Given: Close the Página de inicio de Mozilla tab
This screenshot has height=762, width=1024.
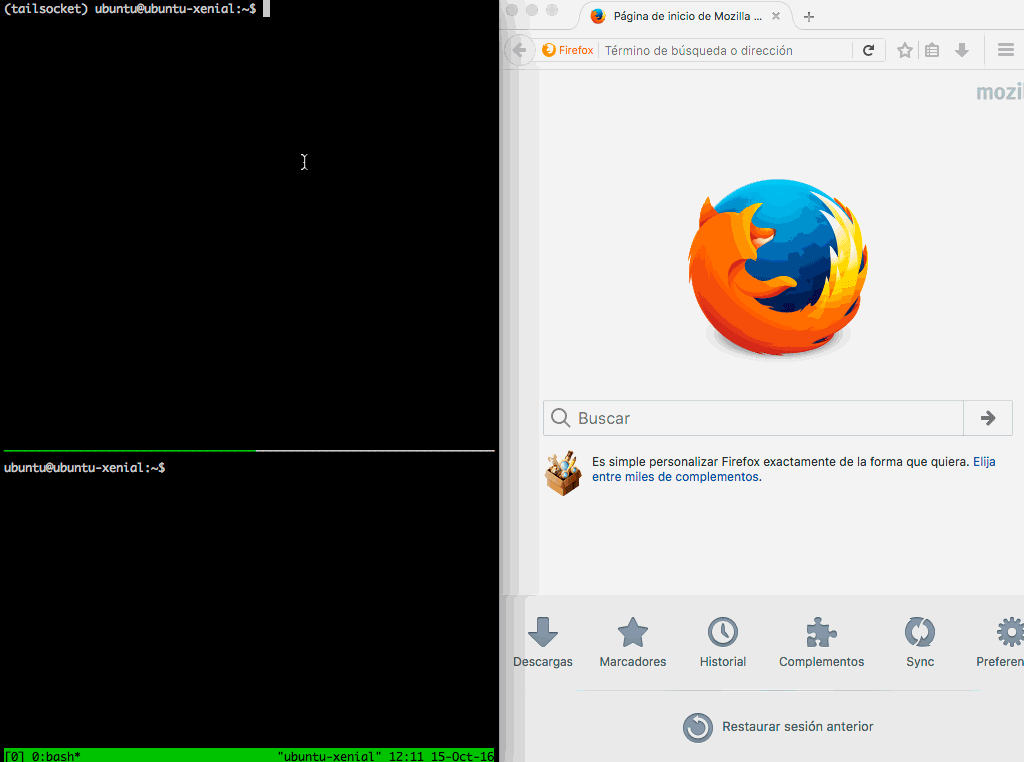Looking at the screenshot, I should point(776,16).
